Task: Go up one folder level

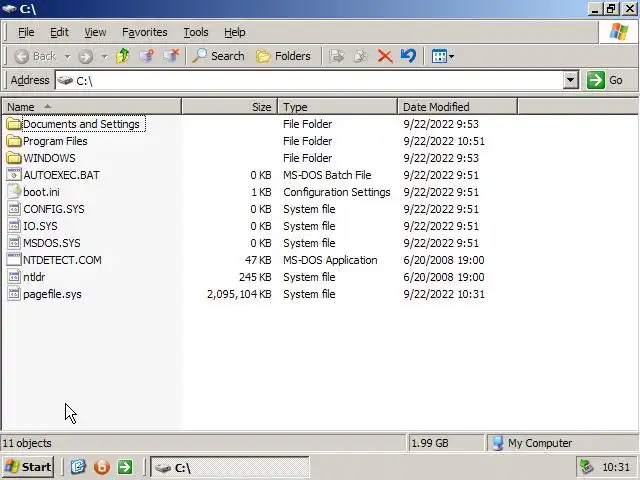Action: pos(122,56)
